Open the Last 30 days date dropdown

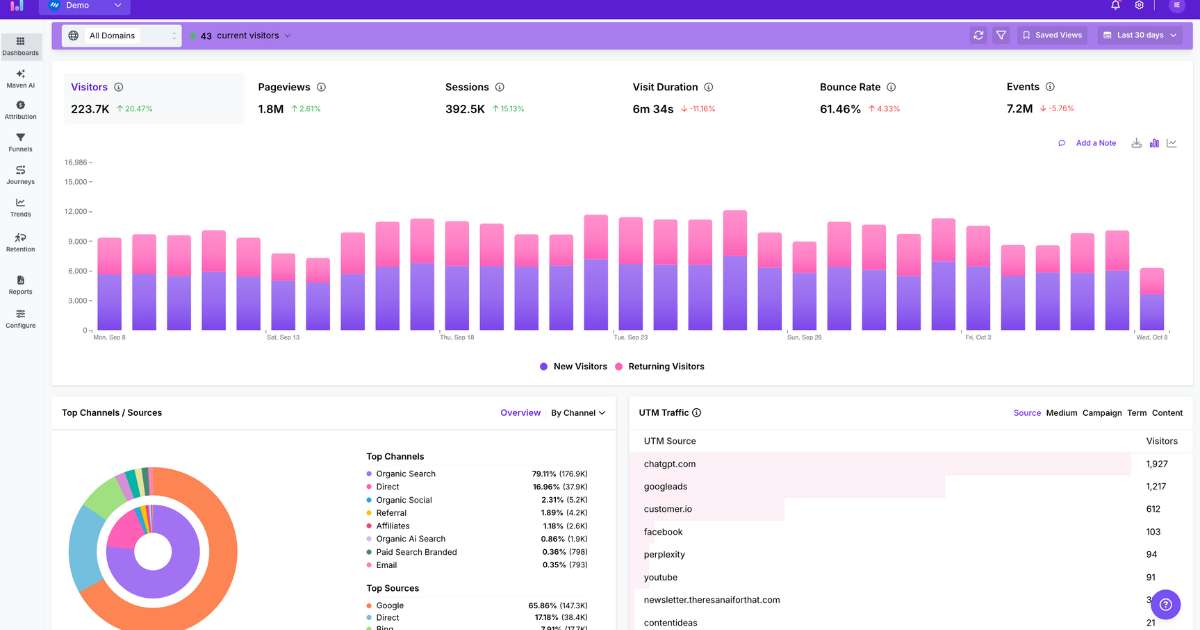point(1140,35)
